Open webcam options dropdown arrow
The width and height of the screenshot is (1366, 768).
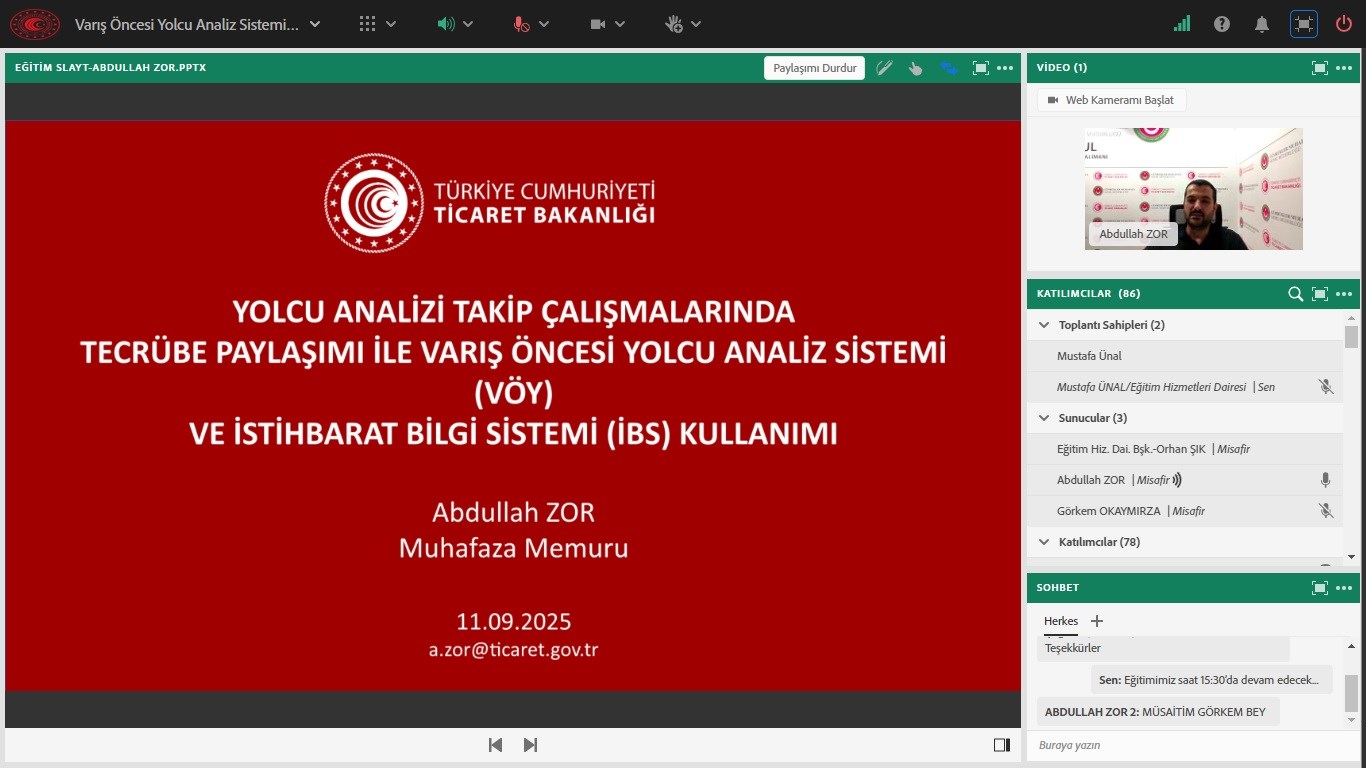620,24
